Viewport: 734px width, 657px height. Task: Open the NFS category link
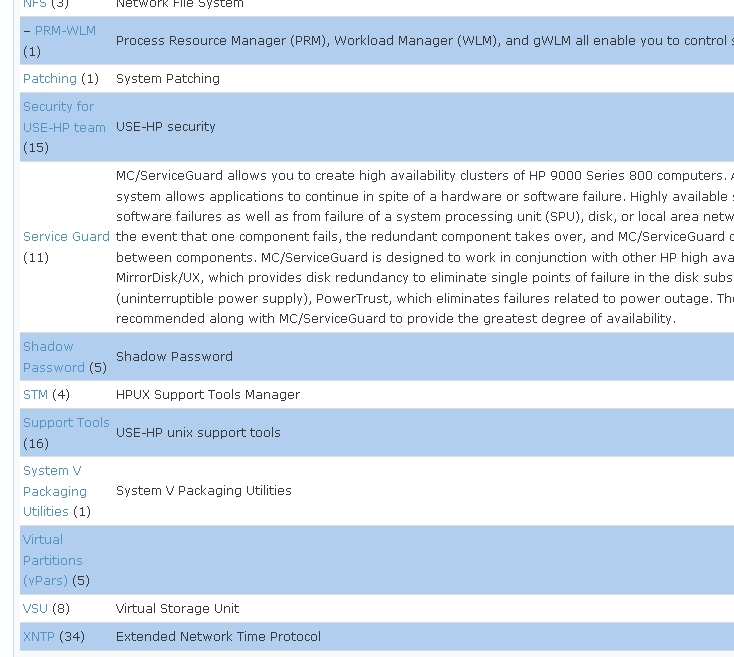[35, 4]
